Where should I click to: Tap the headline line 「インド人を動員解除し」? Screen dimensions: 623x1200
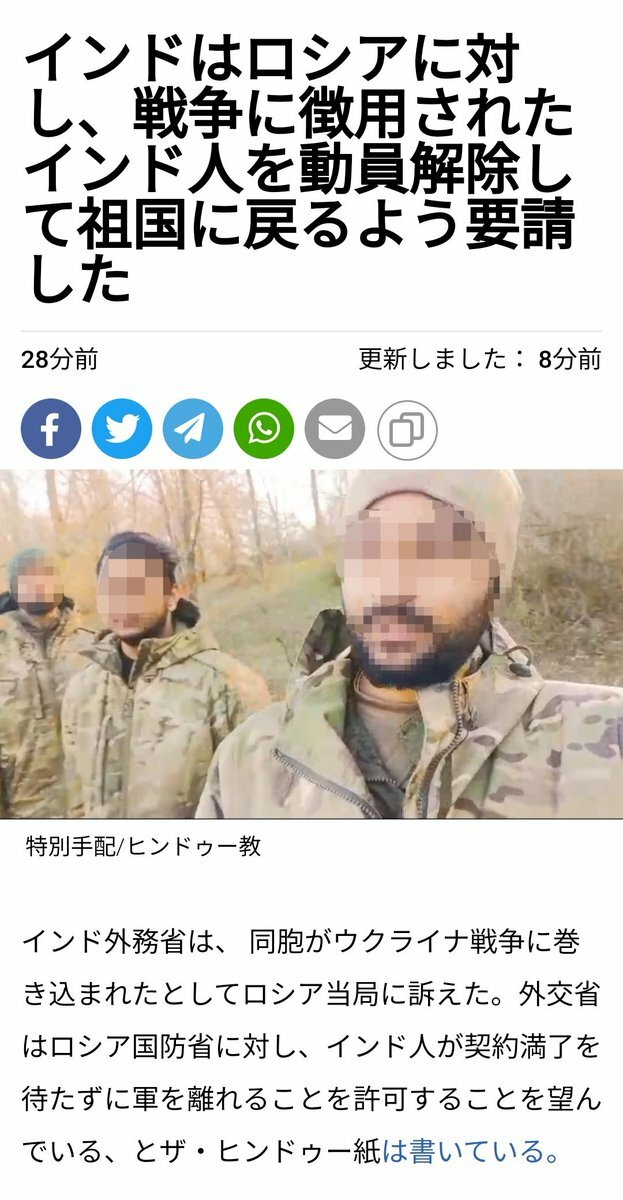[x=300, y=173]
